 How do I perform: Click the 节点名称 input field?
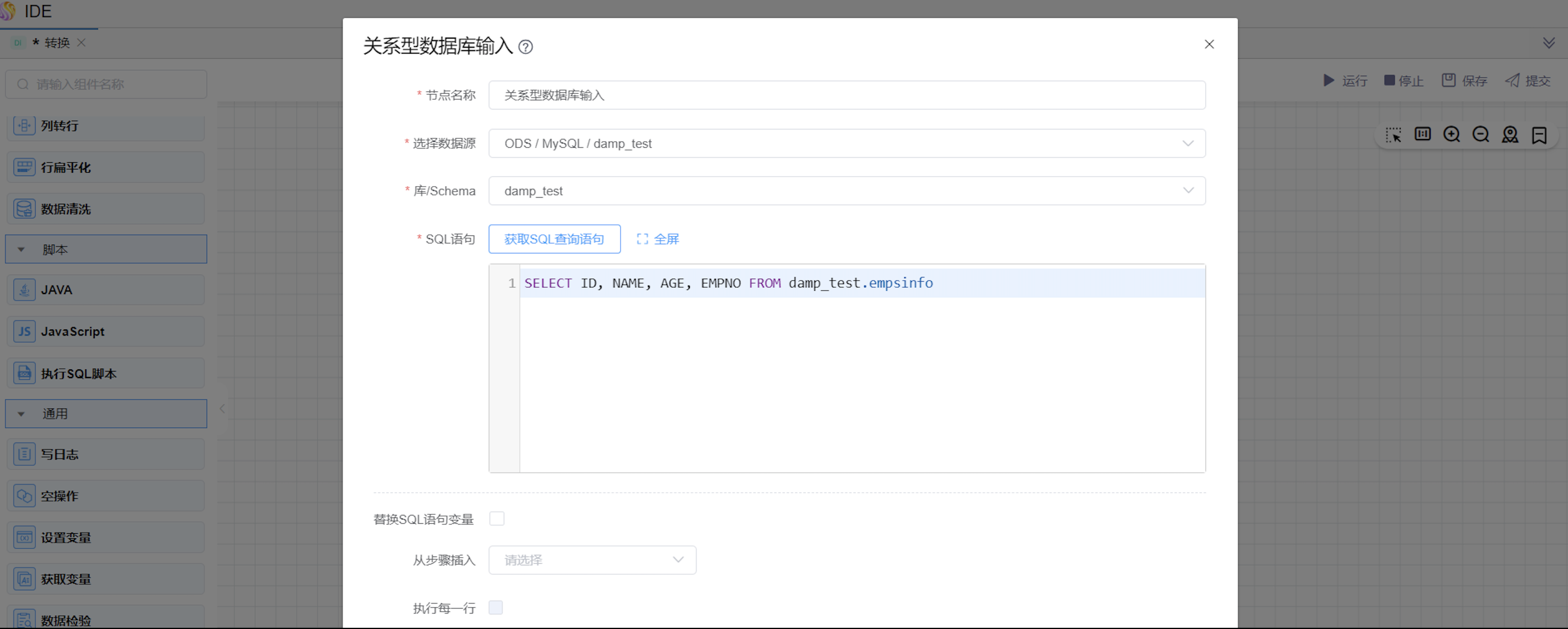(x=846, y=95)
